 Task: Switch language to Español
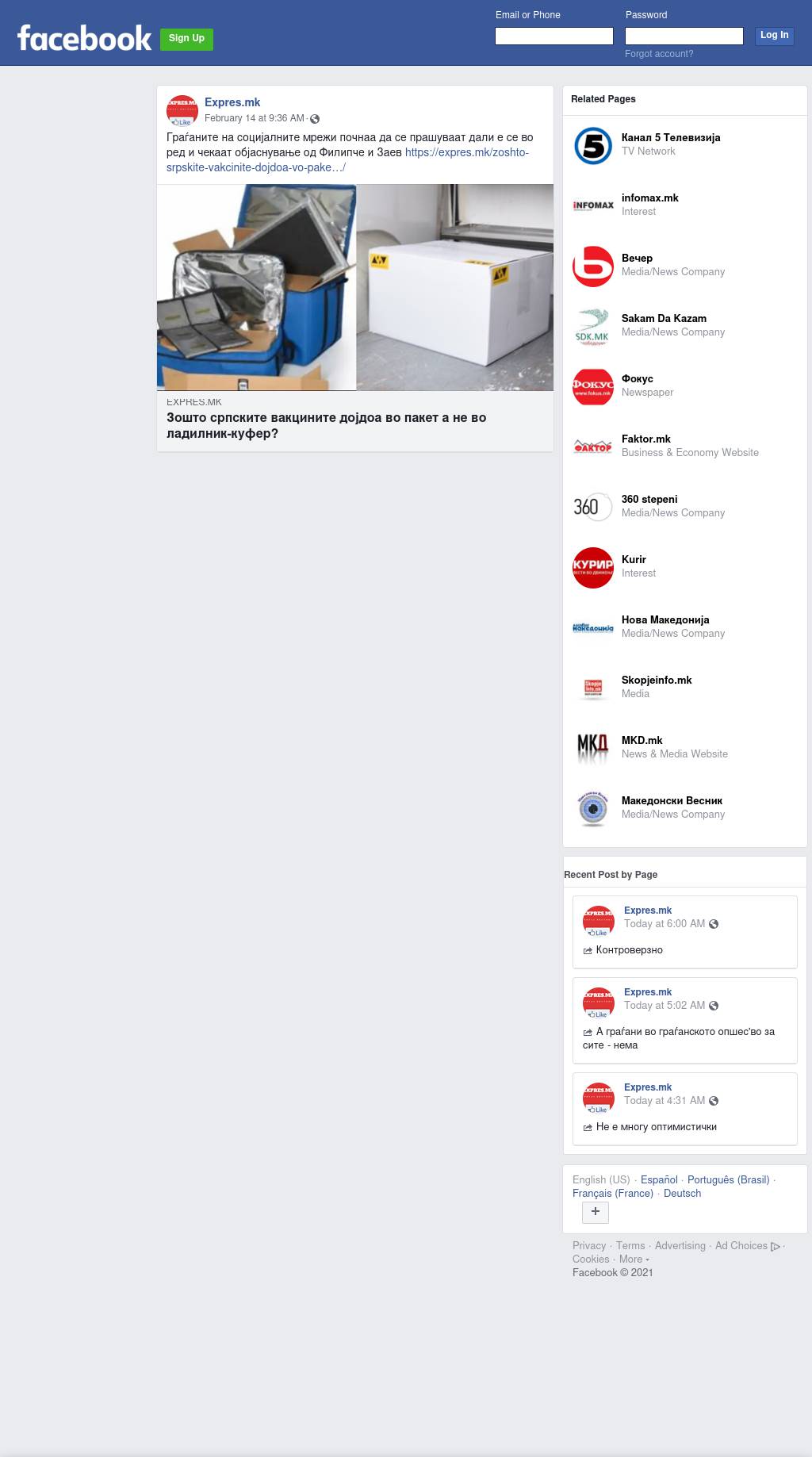(x=659, y=1180)
